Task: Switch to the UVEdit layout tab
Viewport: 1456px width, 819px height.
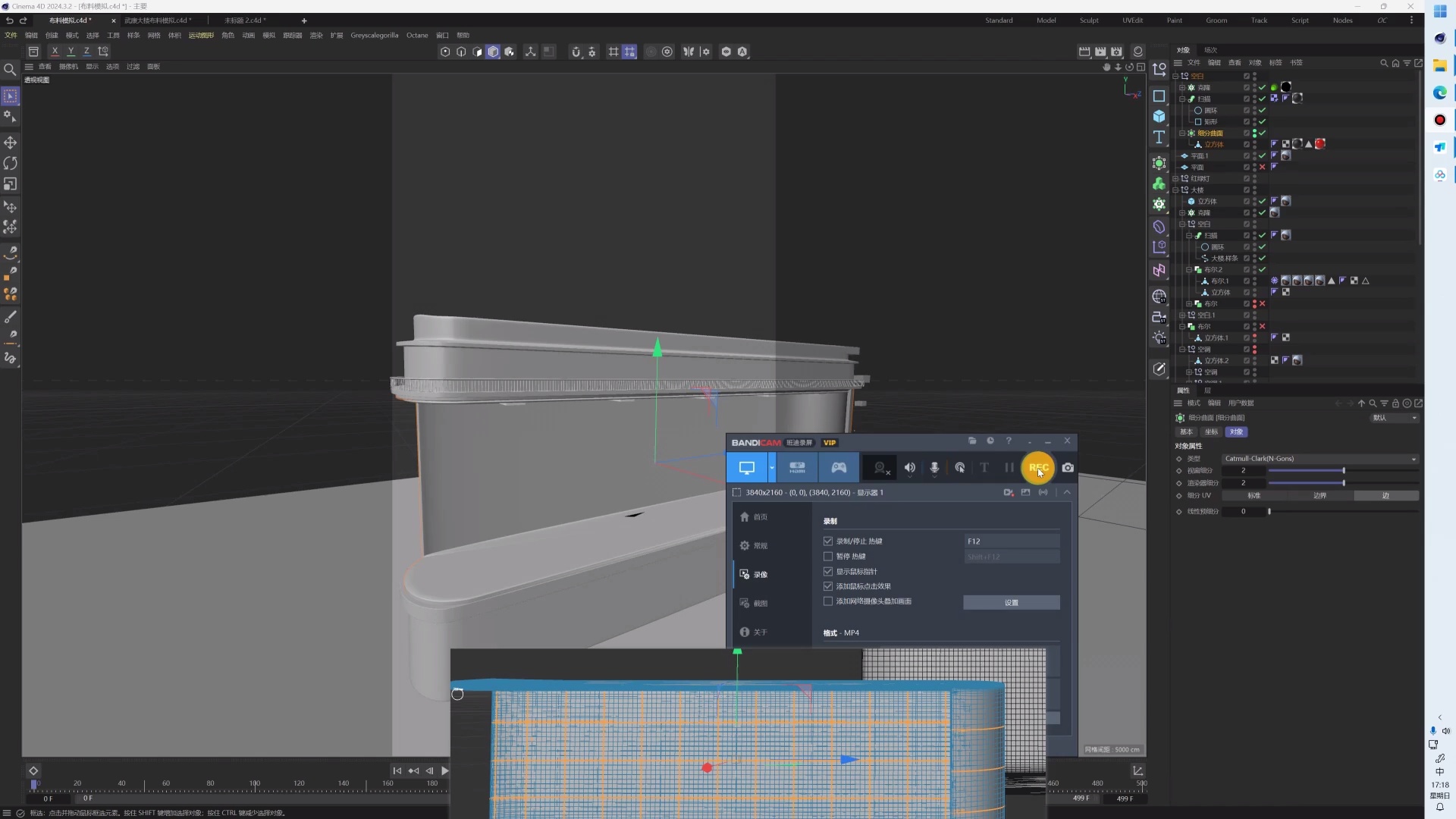Action: [x=1133, y=20]
